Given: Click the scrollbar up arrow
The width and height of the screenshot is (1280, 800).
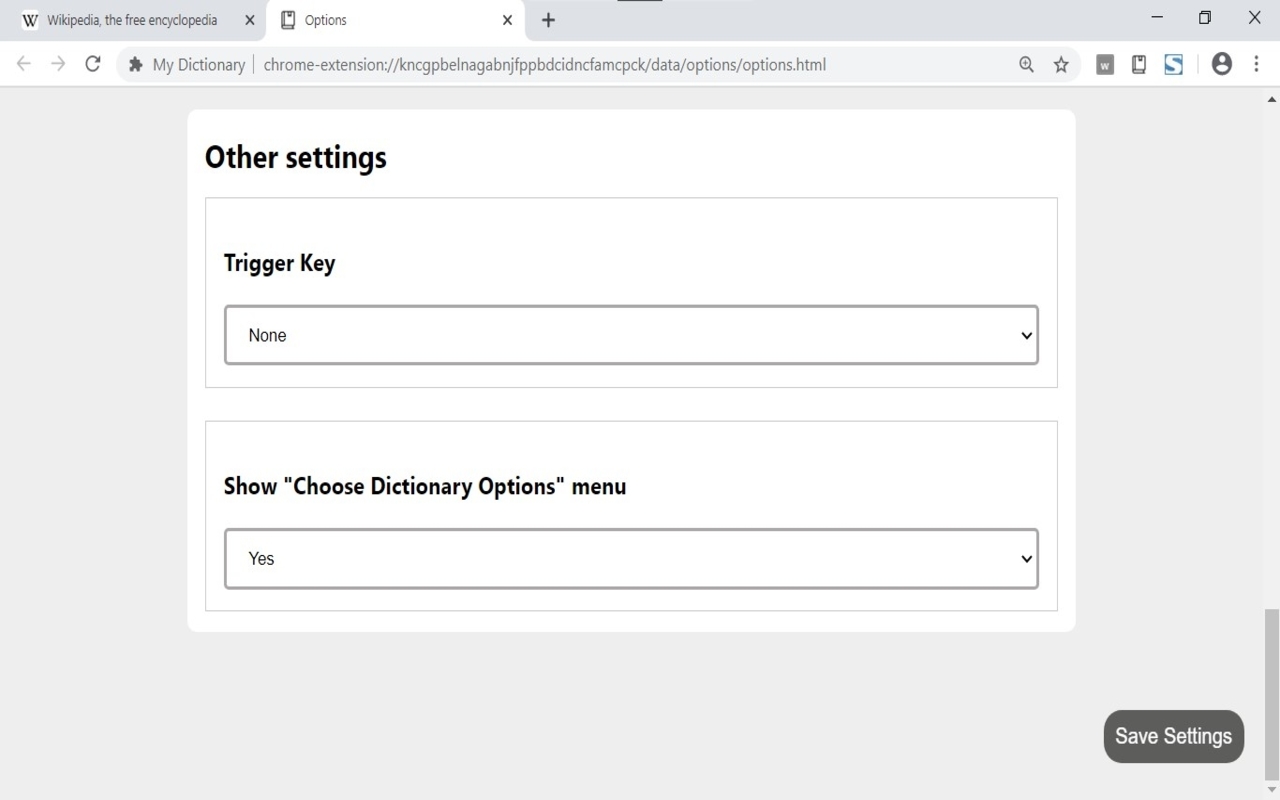Looking at the screenshot, I should (1272, 99).
